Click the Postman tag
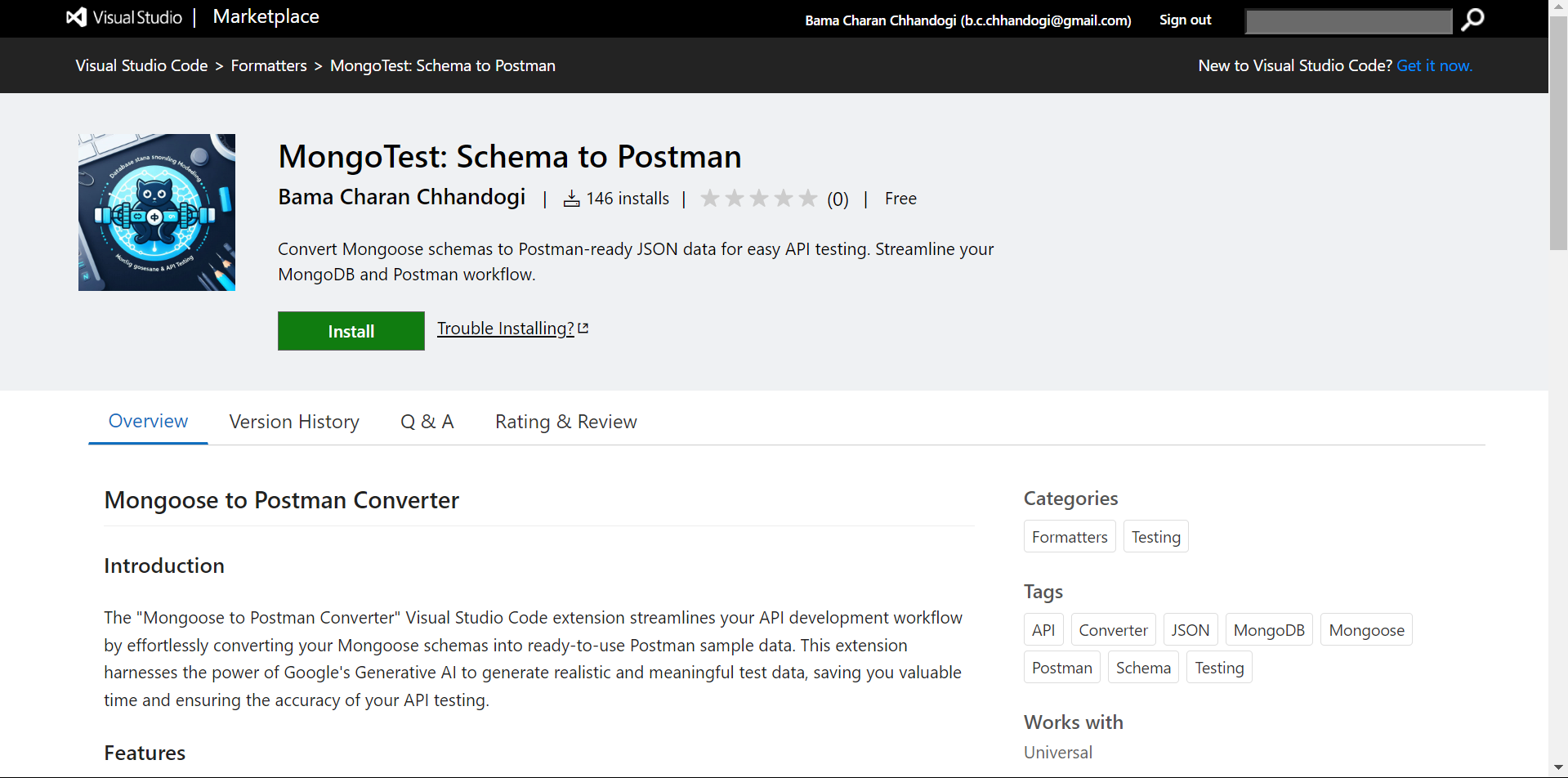The image size is (1568, 778). (1061, 668)
